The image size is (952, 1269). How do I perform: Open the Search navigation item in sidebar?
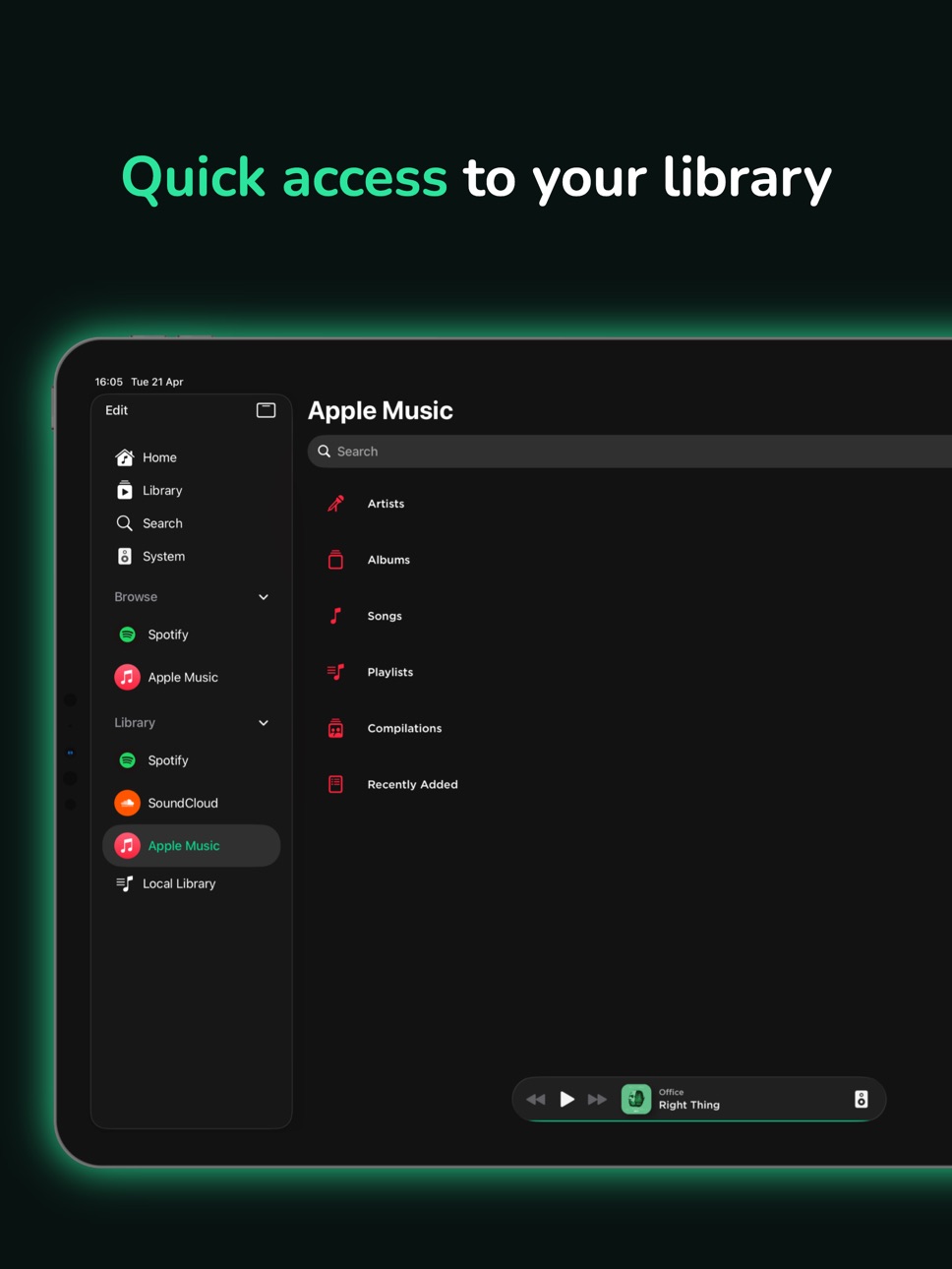[x=191, y=523]
